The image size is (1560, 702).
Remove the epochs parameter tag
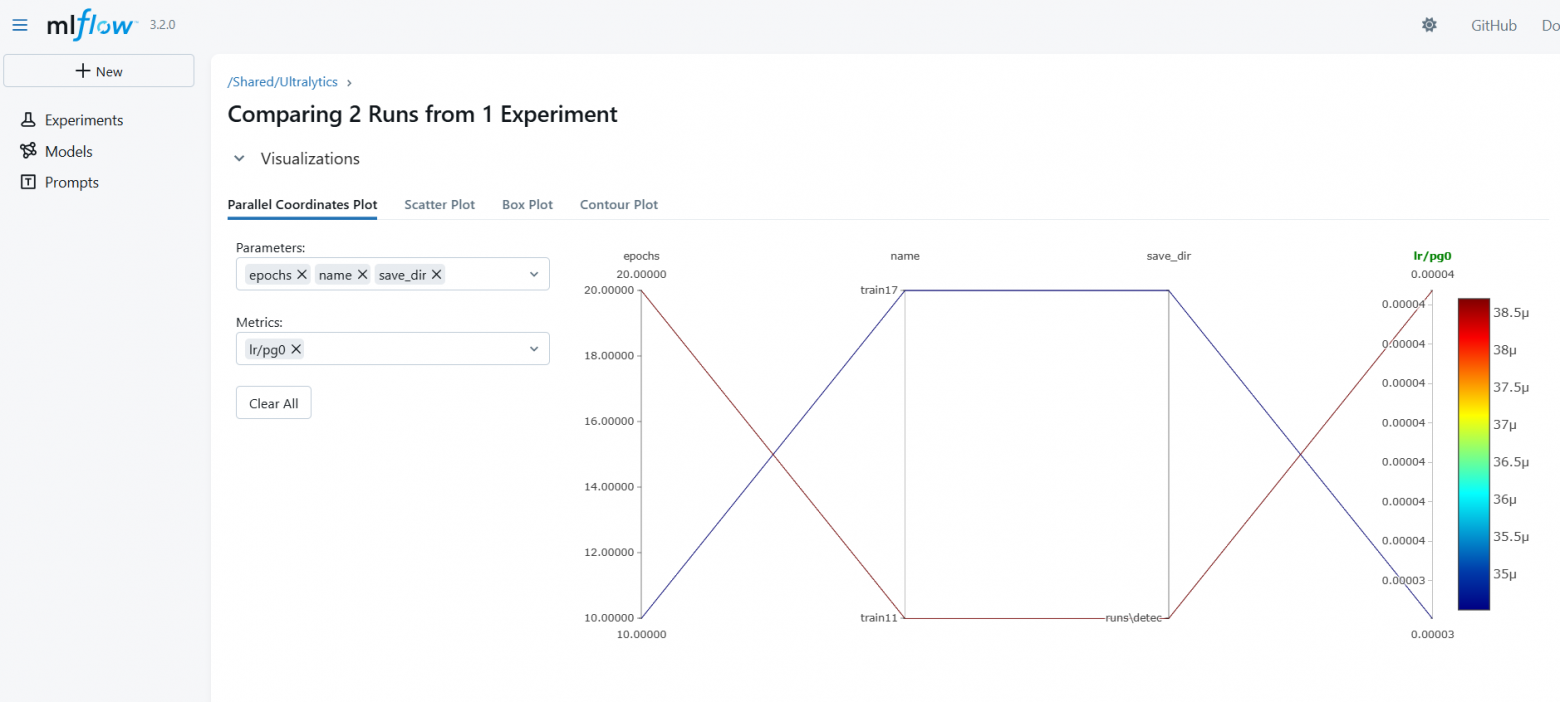[302, 274]
